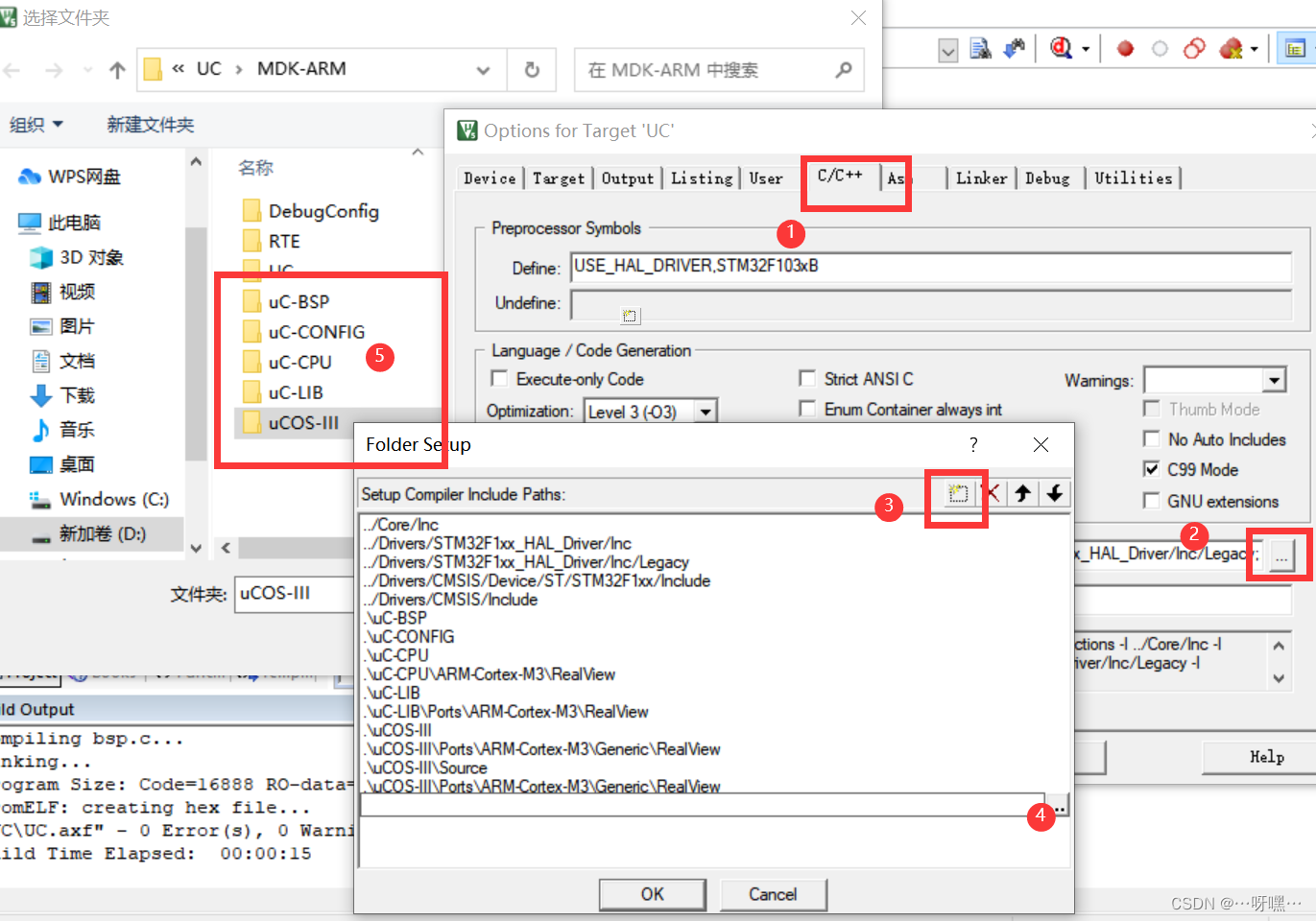Click Cancel in Folder Setup dialog
This screenshot has width=1316, height=921.
(x=773, y=894)
